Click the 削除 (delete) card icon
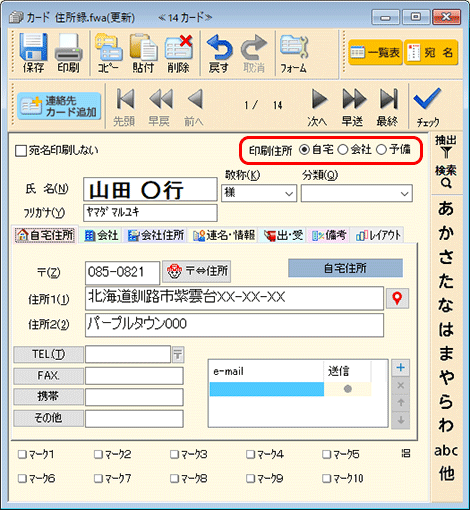The height and width of the screenshot is (510, 470). [x=178, y=47]
